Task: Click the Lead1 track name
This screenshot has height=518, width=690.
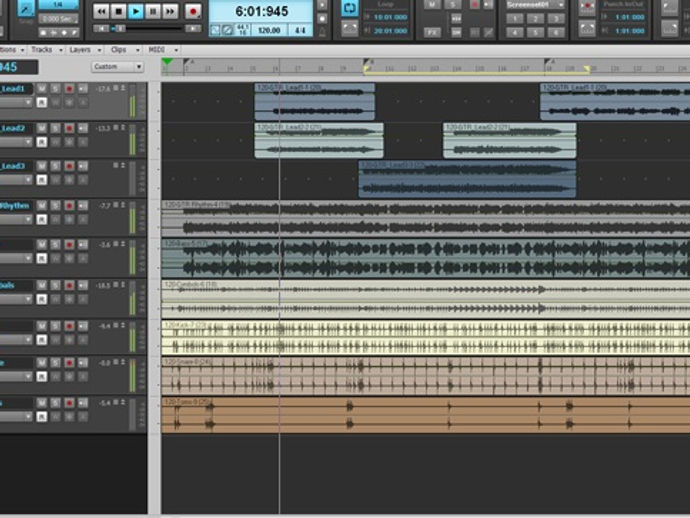Action: [13, 89]
